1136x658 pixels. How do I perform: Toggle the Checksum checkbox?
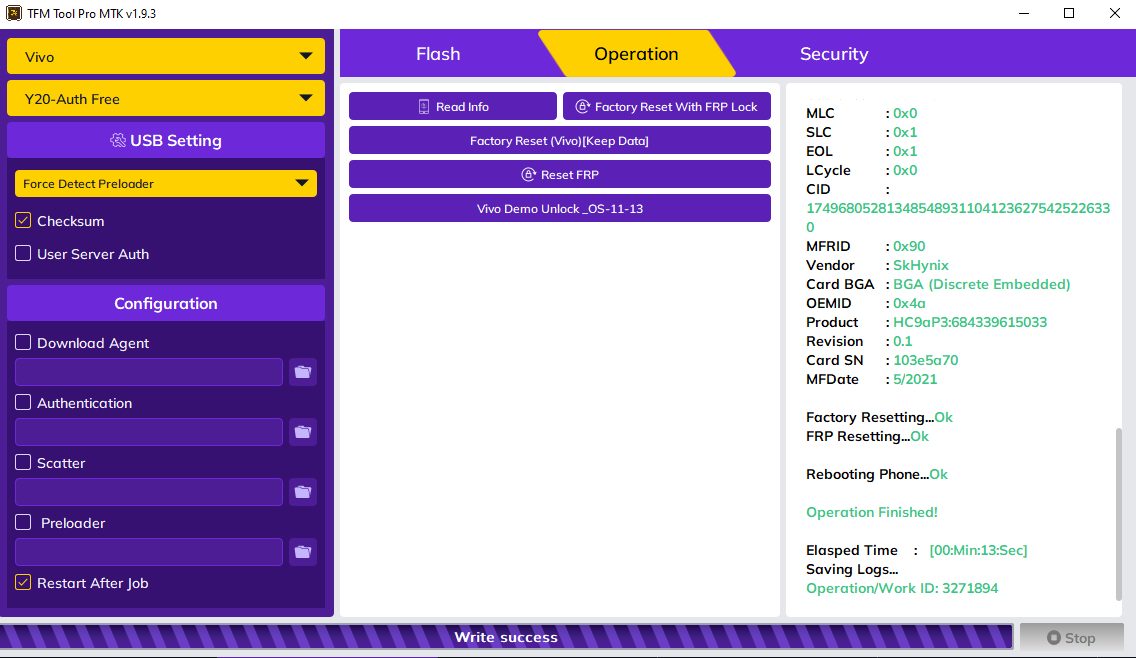tap(23, 220)
